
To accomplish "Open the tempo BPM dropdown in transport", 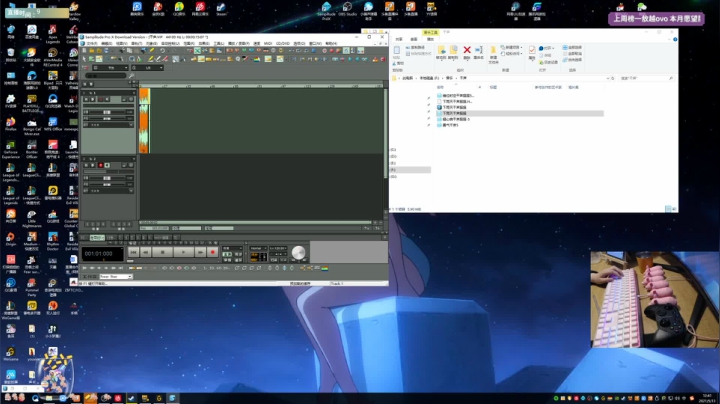I will [x=278, y=248].
